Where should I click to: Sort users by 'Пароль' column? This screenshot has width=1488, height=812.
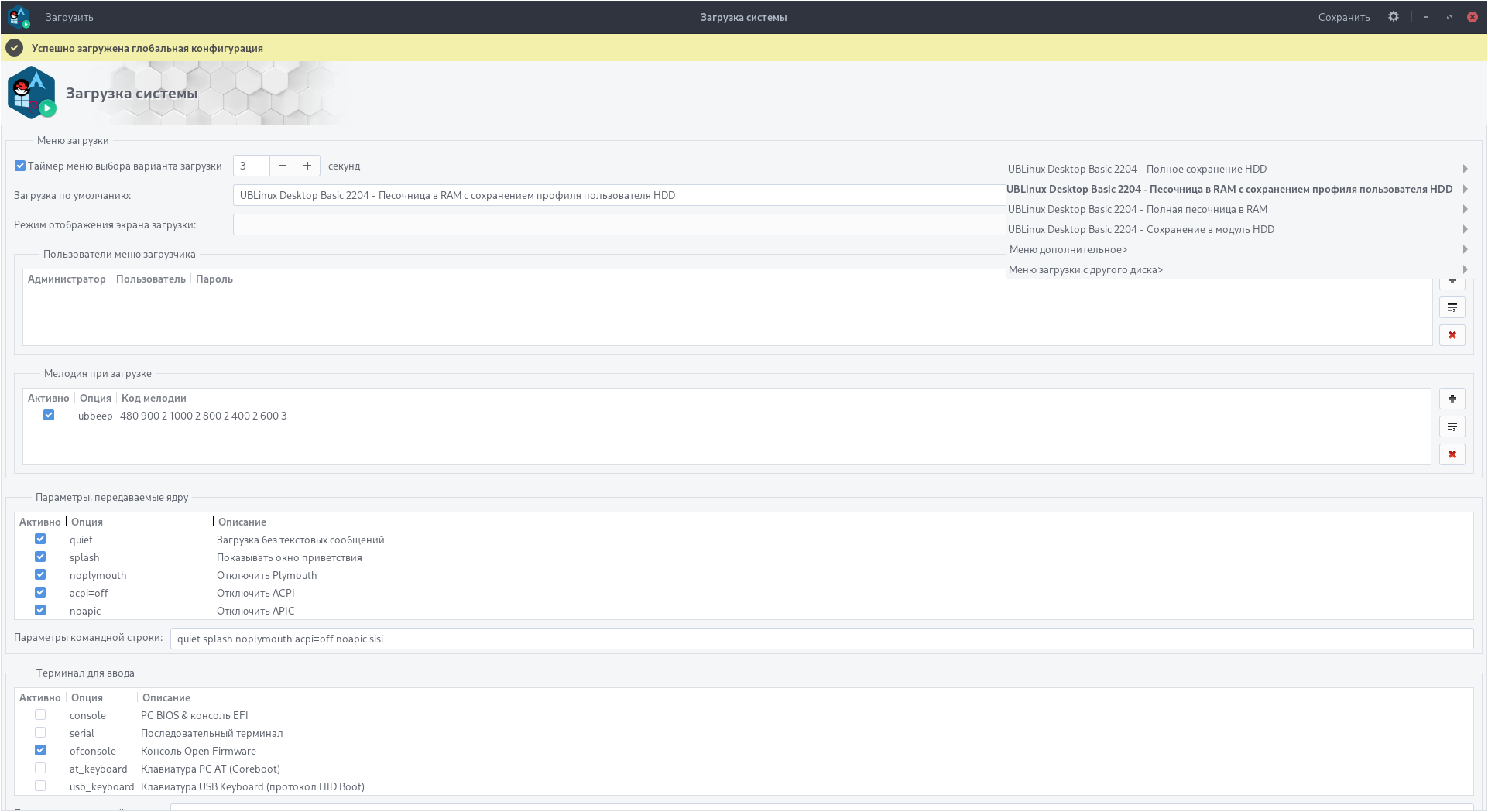214,279
